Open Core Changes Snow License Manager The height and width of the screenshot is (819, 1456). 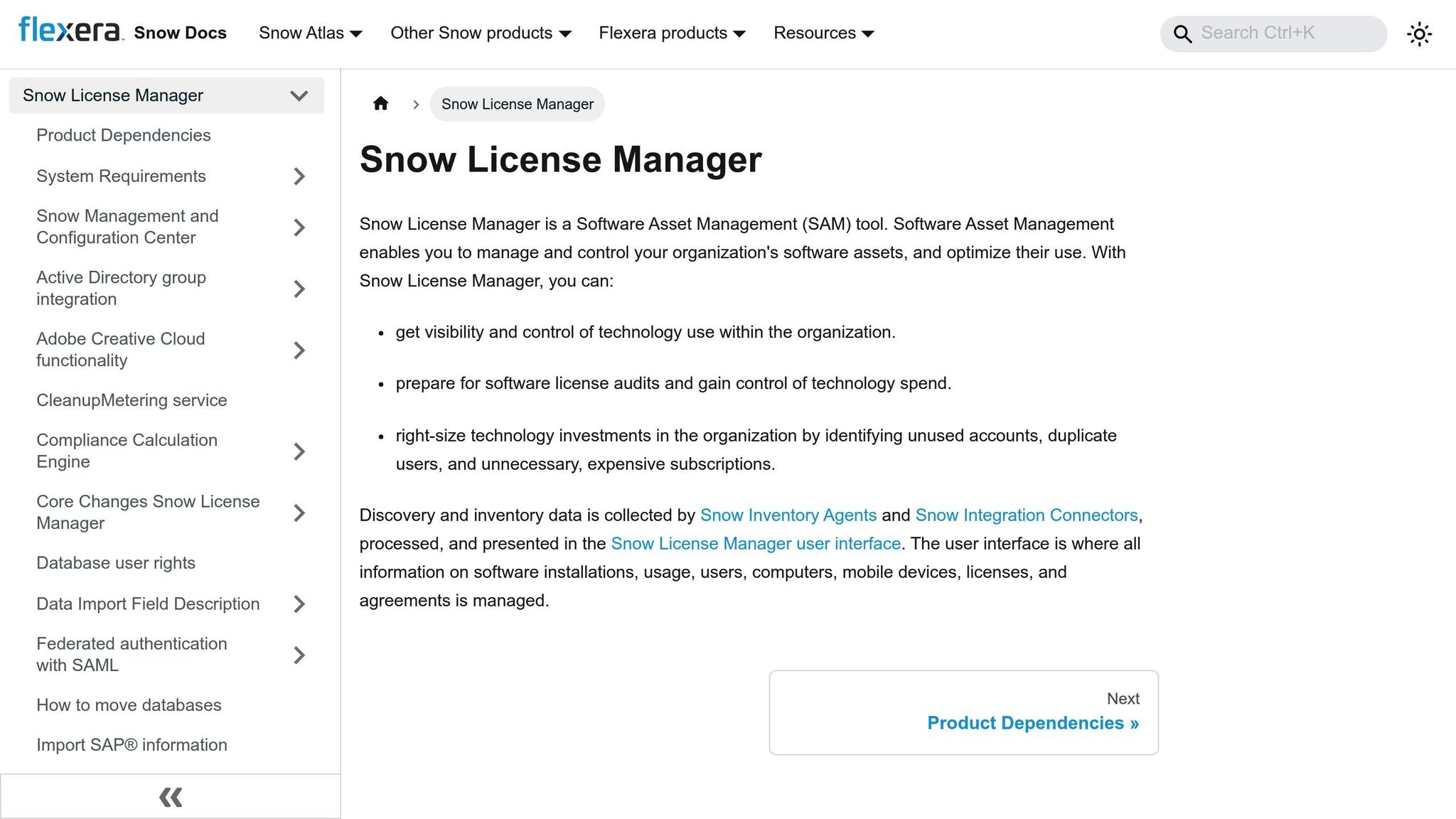[x=148, y=512]
